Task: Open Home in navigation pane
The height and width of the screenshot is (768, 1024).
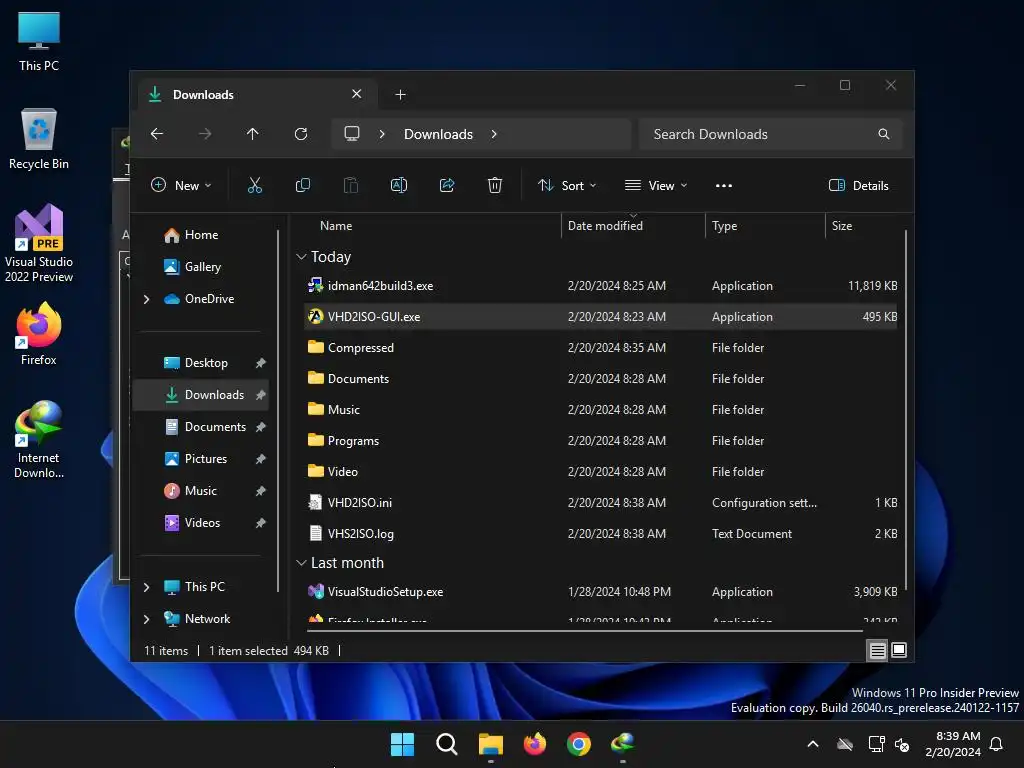Action: 201,234
